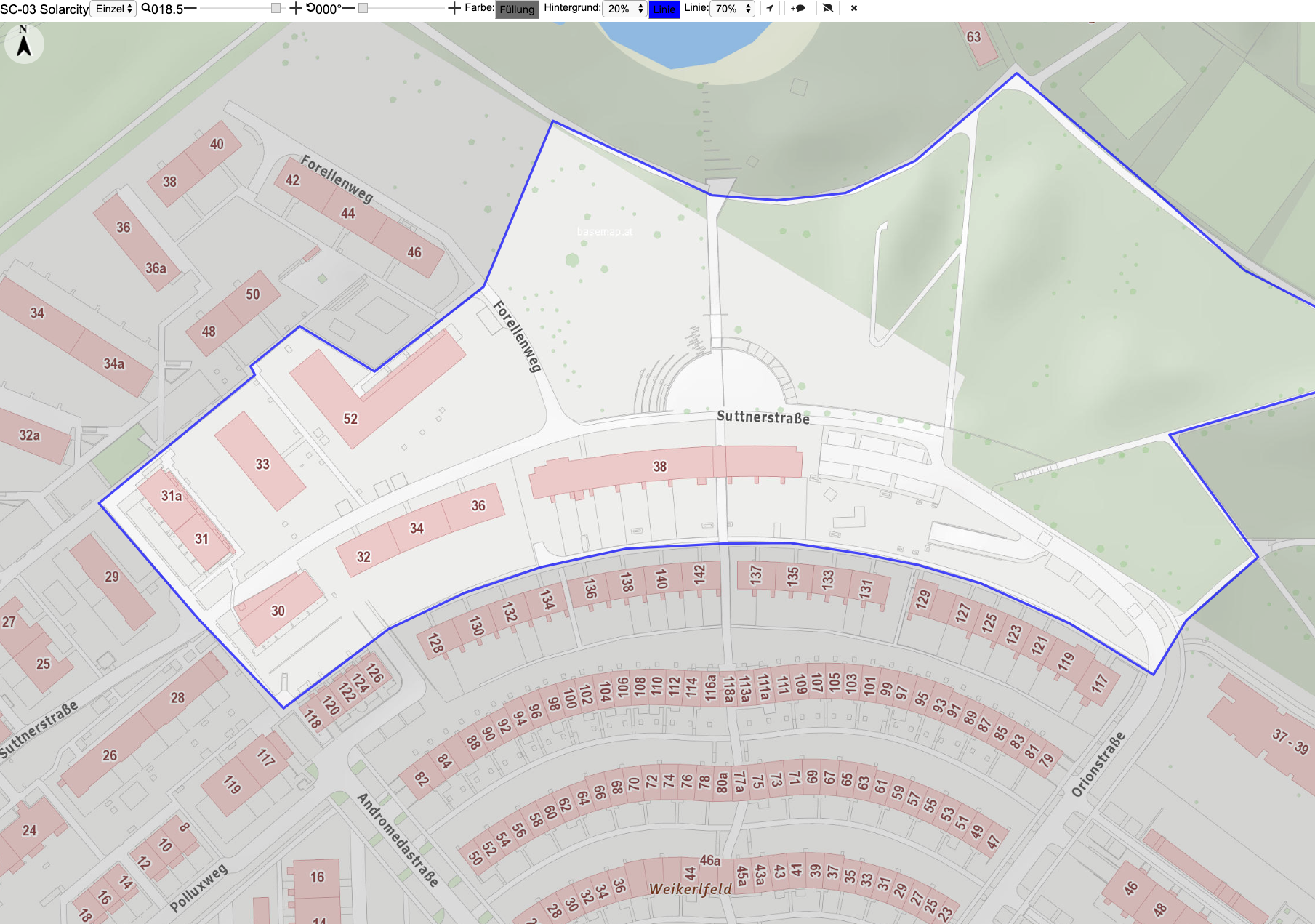1315x924 pixels.
Task: Click the Füllung color swatch
Action: pyautogui.click(x=517, y=9)
